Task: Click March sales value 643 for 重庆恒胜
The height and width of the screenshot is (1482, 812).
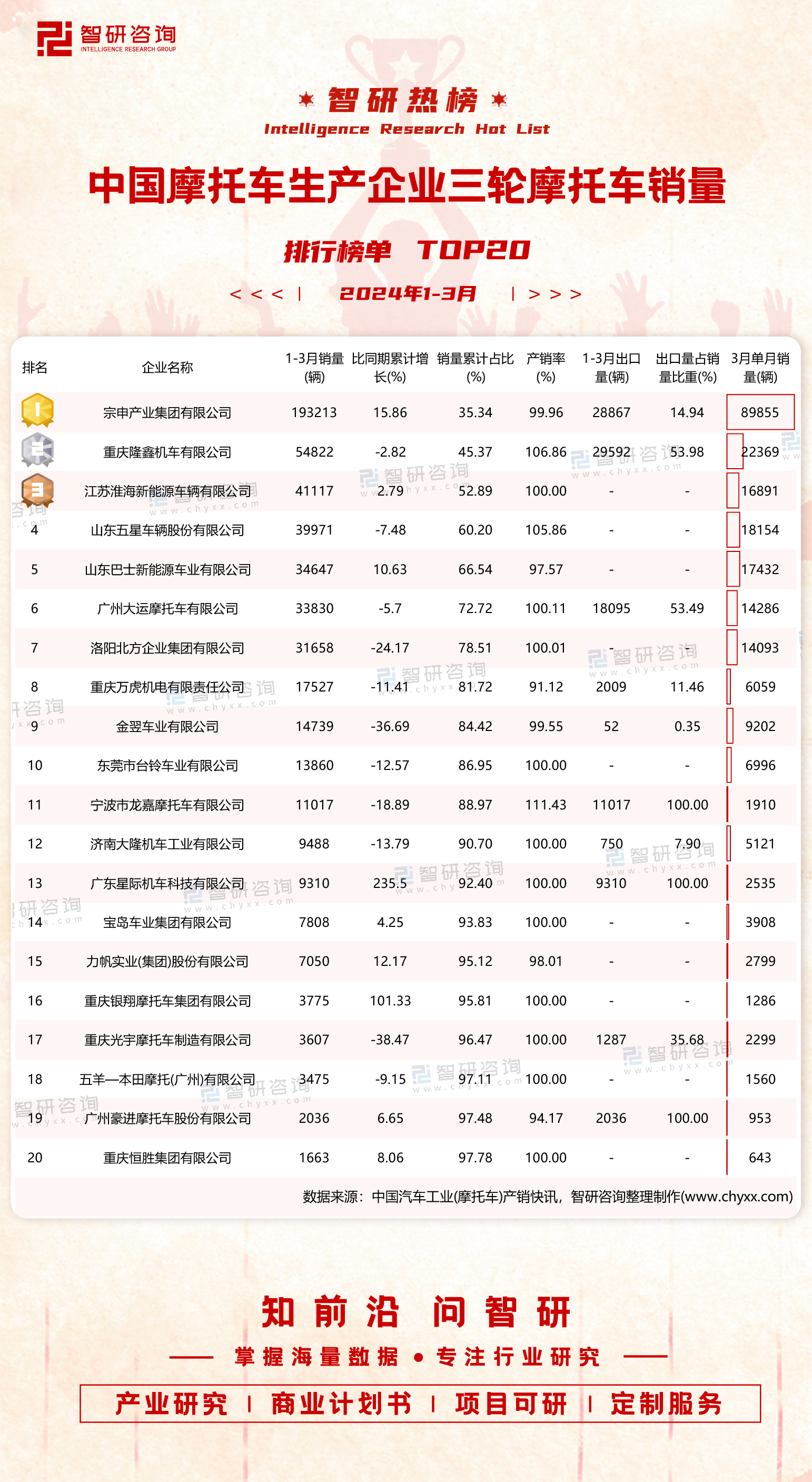Action: [x=760, y=1158]
